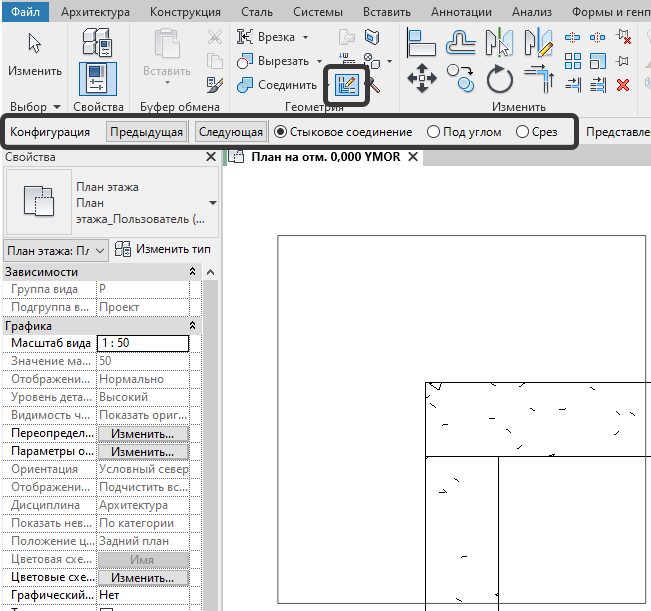Open the Архитектура ribbon tab
651x611 pixels.
pos(95,12)
